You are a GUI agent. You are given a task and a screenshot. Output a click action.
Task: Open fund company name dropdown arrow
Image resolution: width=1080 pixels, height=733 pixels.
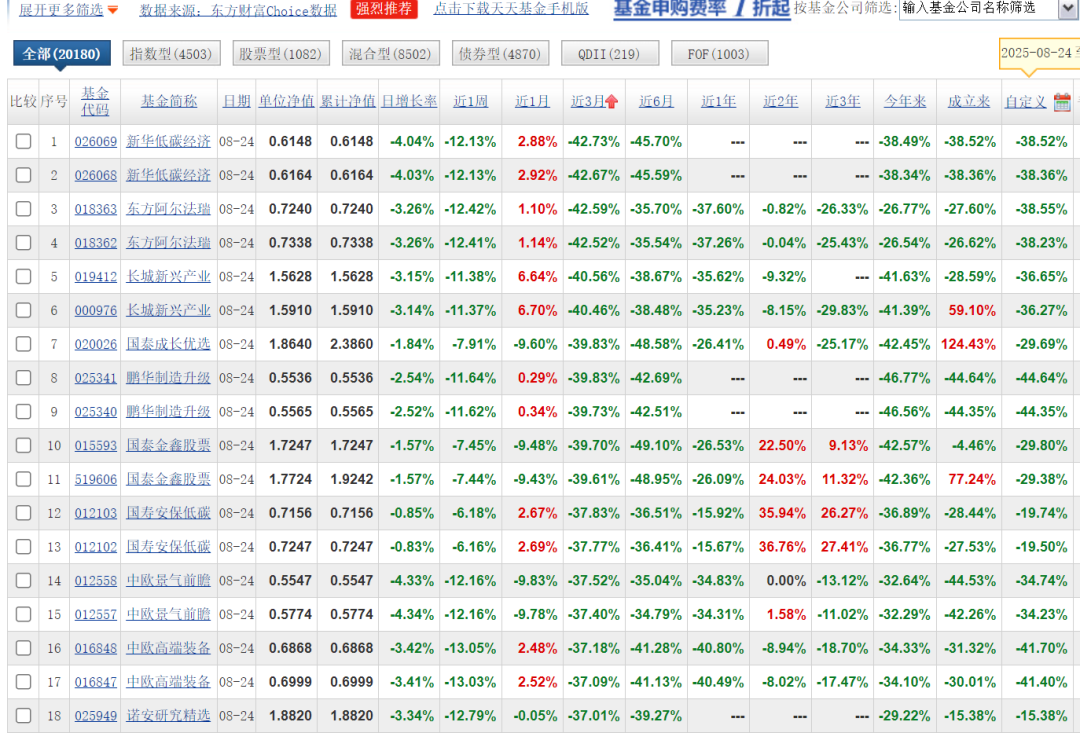1068,9
